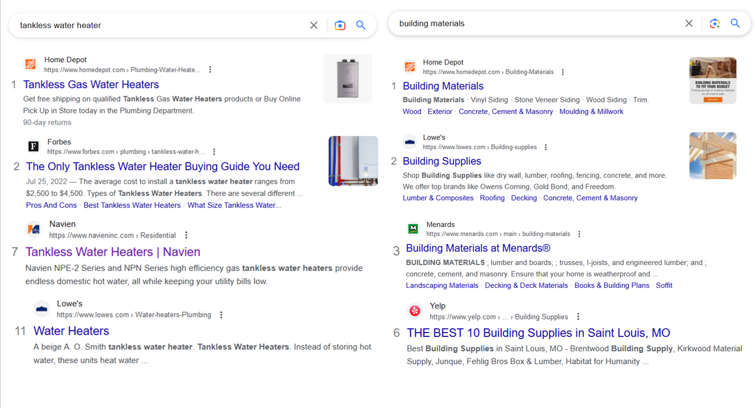Viewport: 755px width, 408px height.
Task: Clear the 'building materials' search box
Action: click(689, 23)
